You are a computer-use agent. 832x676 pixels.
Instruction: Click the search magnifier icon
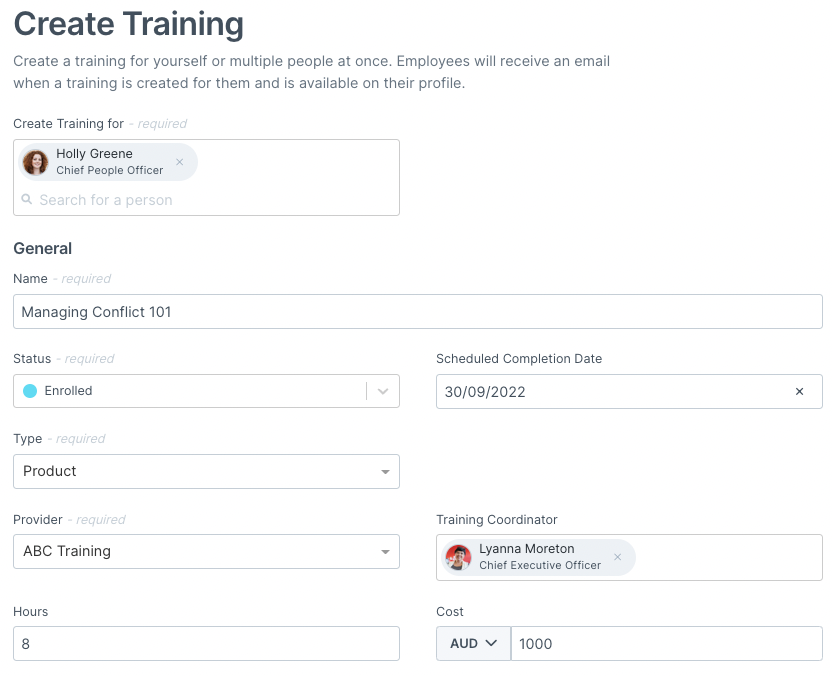[27, 200]
